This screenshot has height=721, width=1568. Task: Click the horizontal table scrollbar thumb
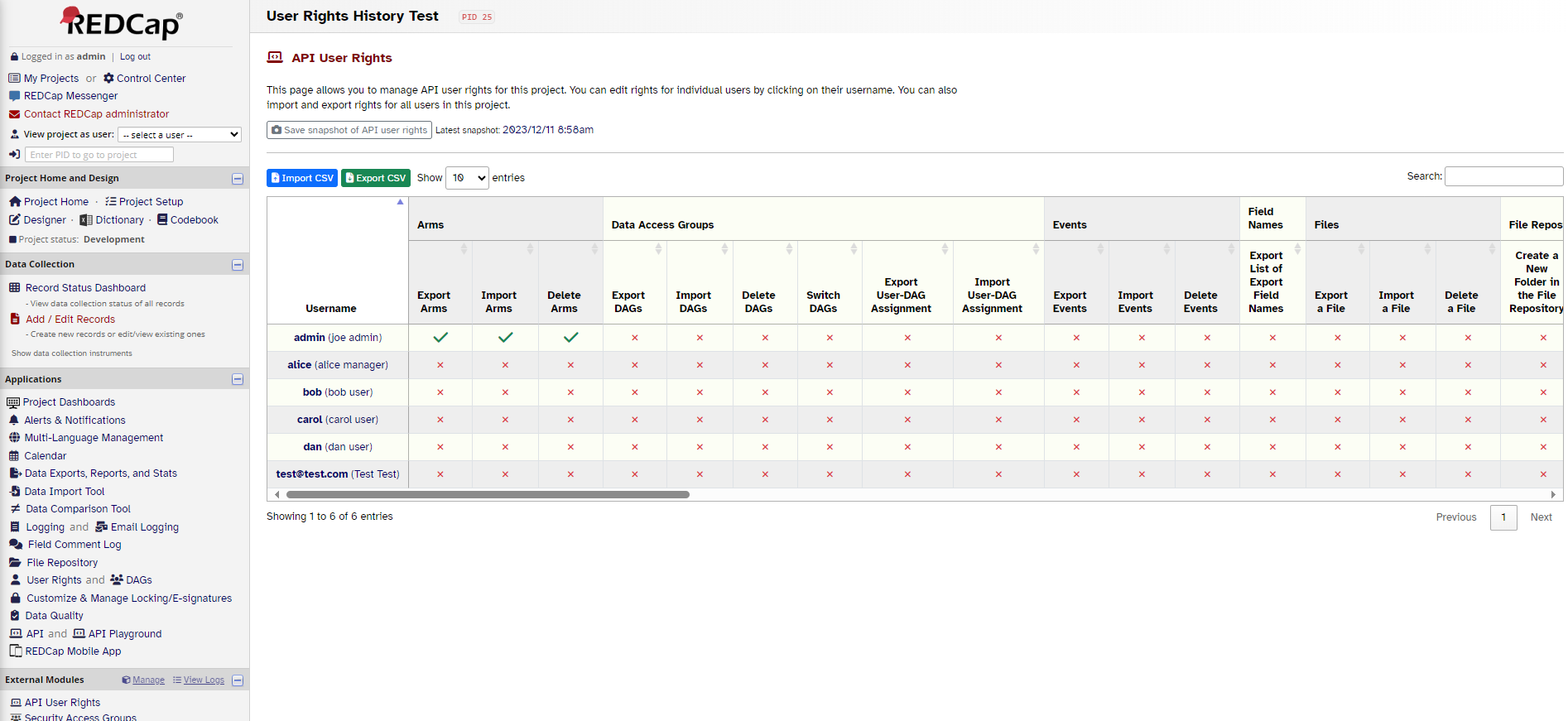pyautogui.click(x=488, y=495)
